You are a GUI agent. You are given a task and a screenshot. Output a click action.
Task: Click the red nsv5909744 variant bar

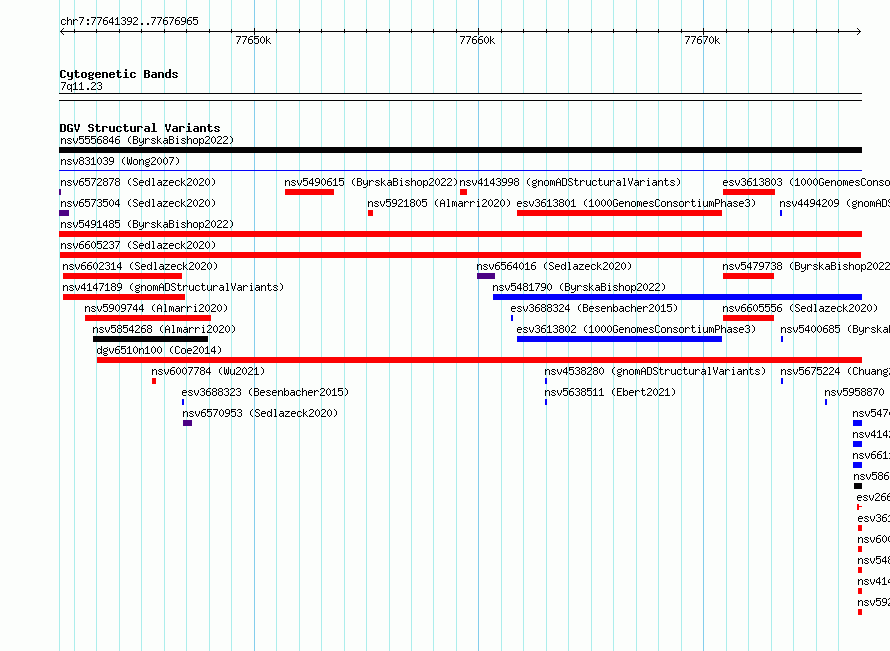(x=148, y=318)
